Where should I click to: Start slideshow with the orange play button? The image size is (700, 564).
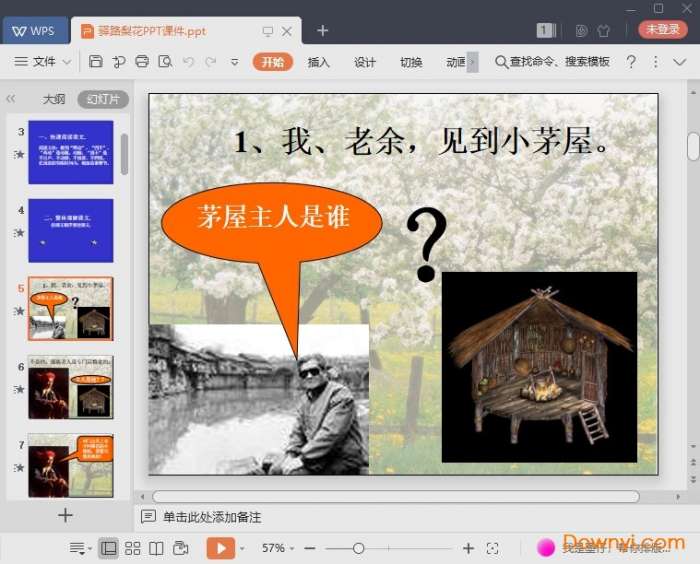tap(220, 548)
